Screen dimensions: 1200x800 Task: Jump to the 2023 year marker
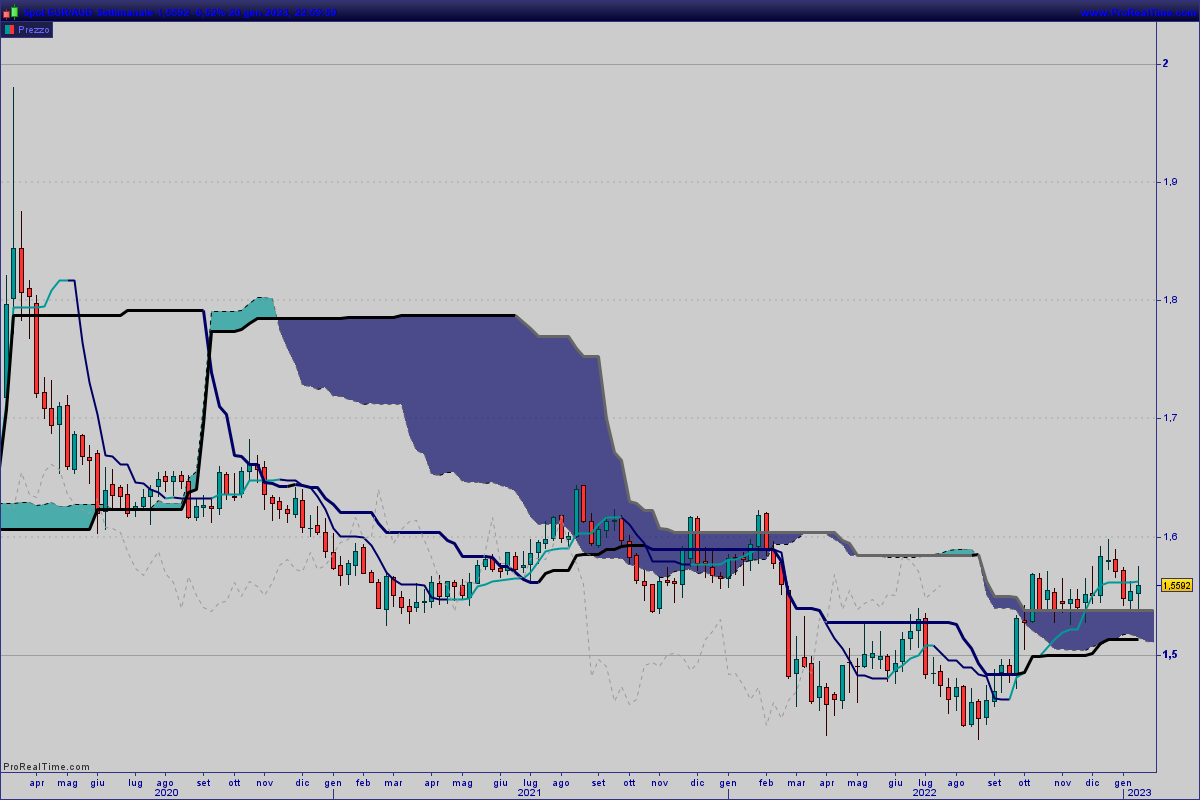tap(1140, 792)
